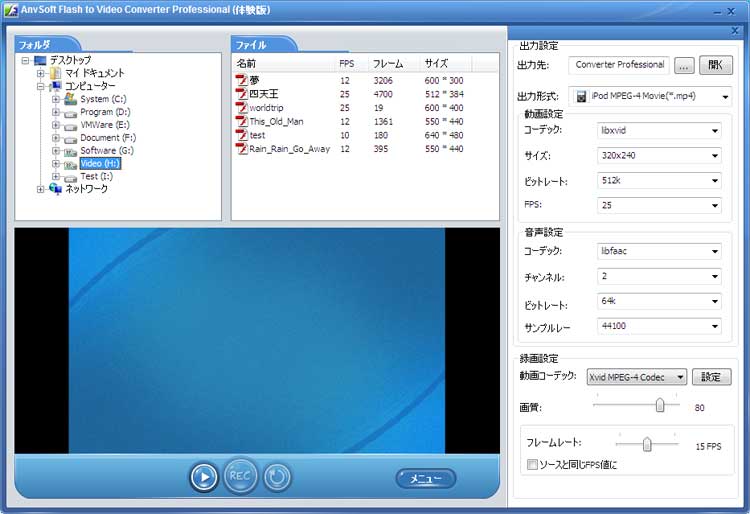This screenshot has height=514, width=750.
Task: Expand the Software (G:) drive node
Action: click(55, 151)
